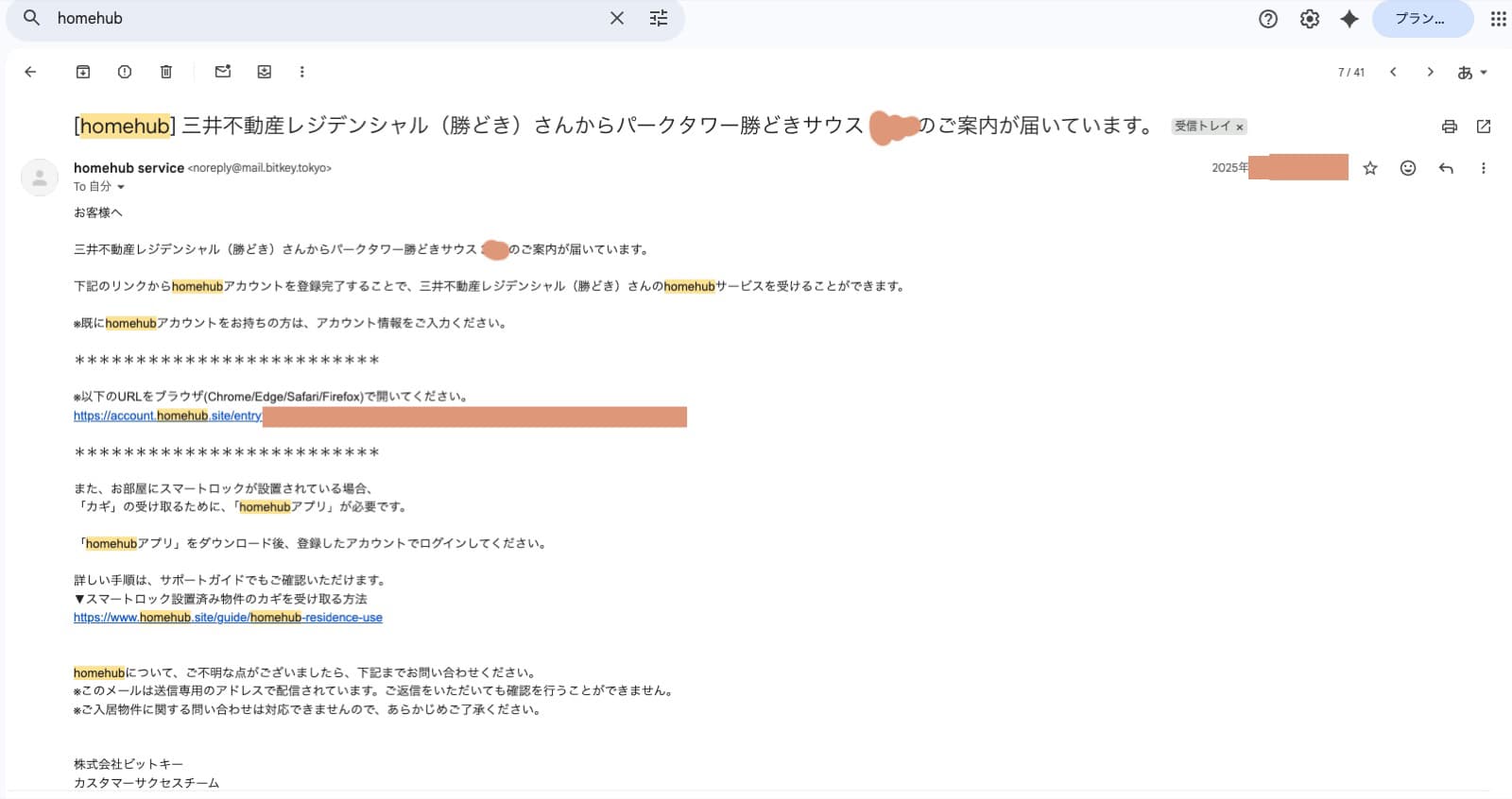This screenshot has width=1512, height=799.
Task: Click the 株式会社ビットキー signature text
Action: (x=129, y=764)
